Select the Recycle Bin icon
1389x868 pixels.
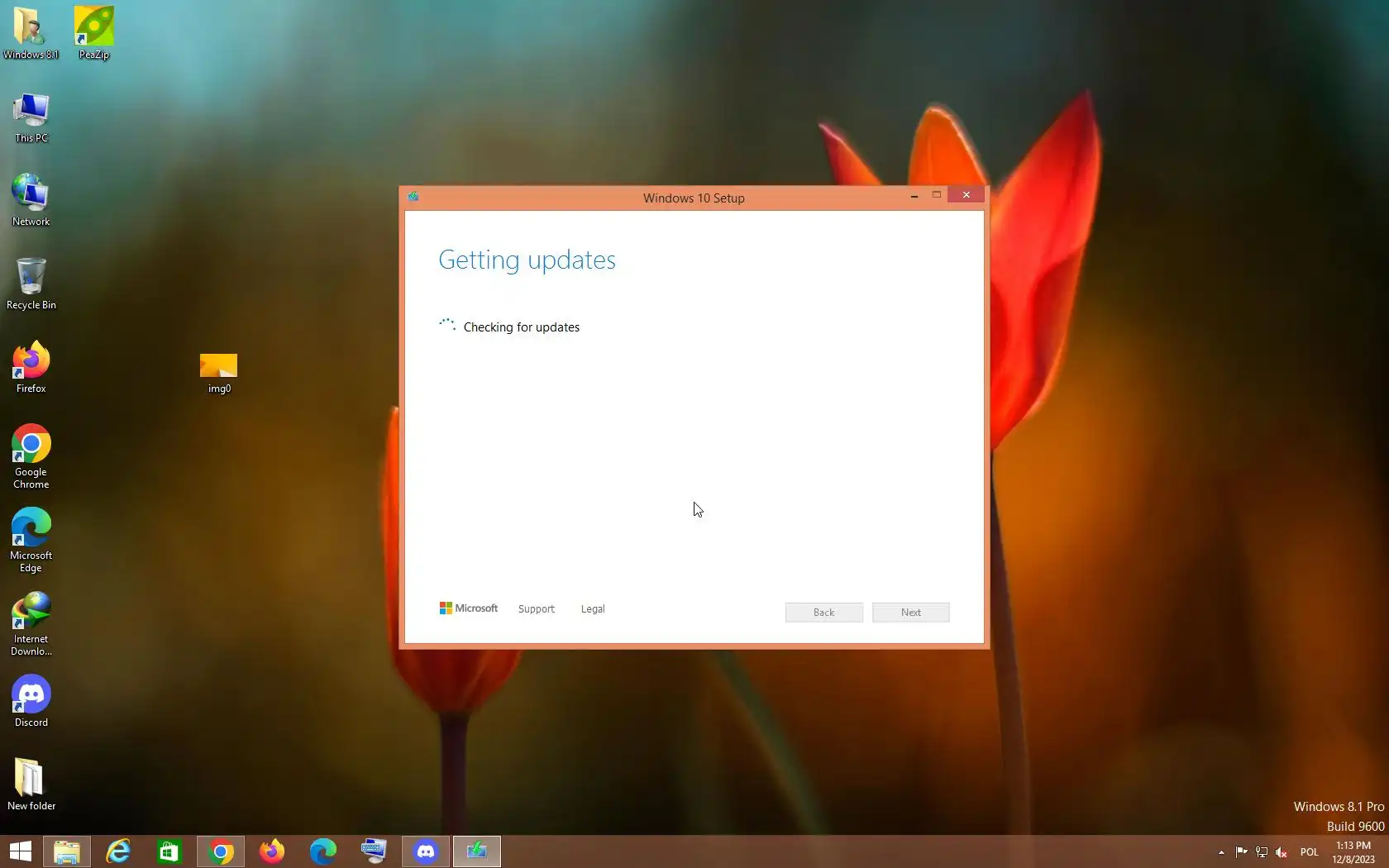coord(31,284)
